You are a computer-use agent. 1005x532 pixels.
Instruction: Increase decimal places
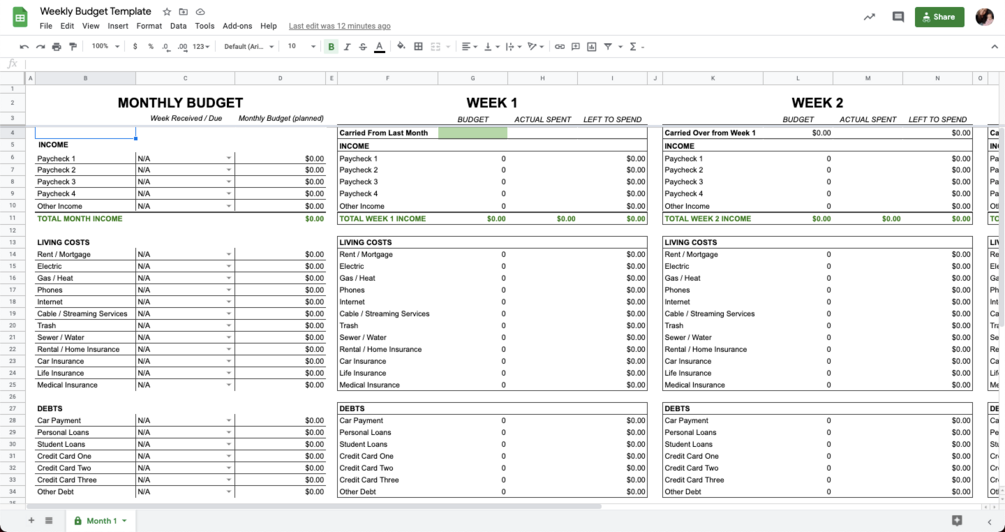pos(183,47)
